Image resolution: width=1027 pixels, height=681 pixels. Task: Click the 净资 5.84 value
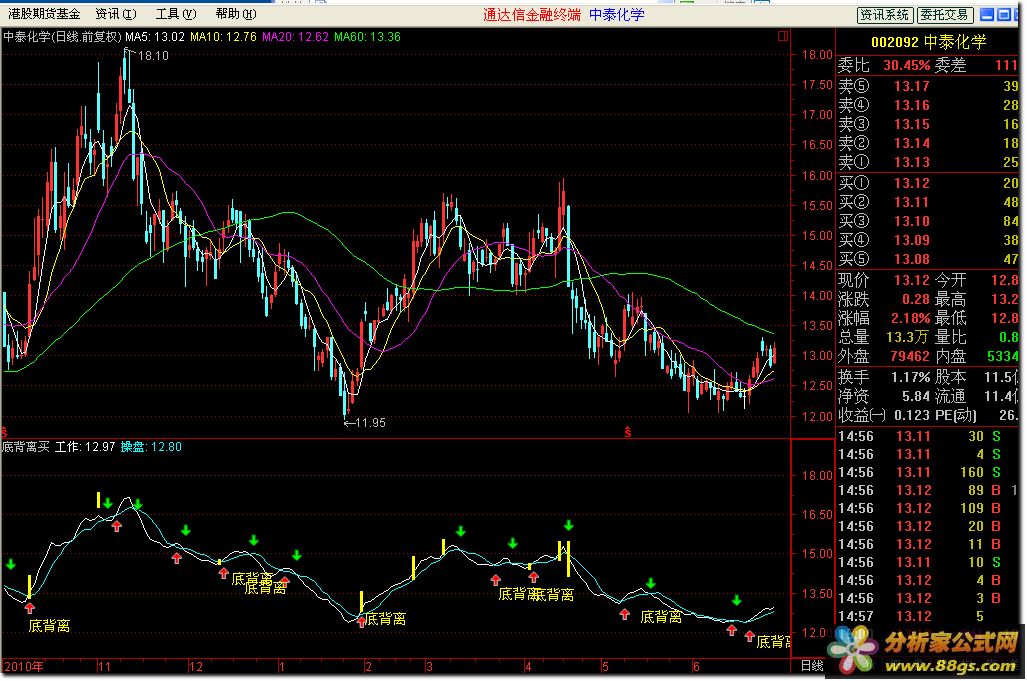point(916,396)
